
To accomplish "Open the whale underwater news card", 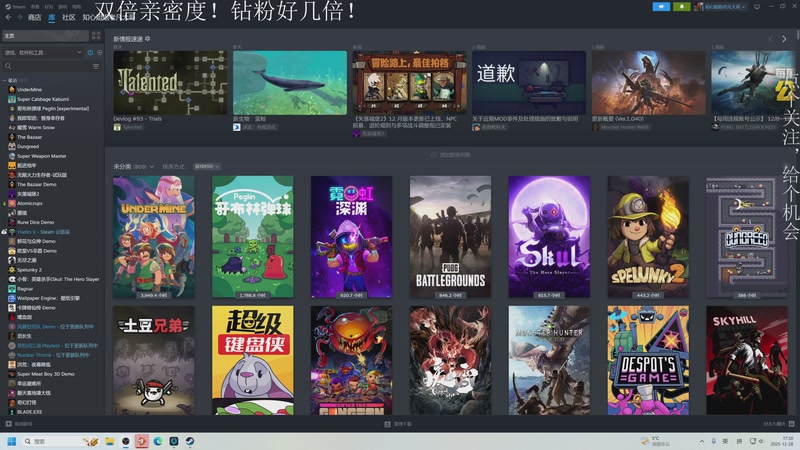I will tap(290, 83).
